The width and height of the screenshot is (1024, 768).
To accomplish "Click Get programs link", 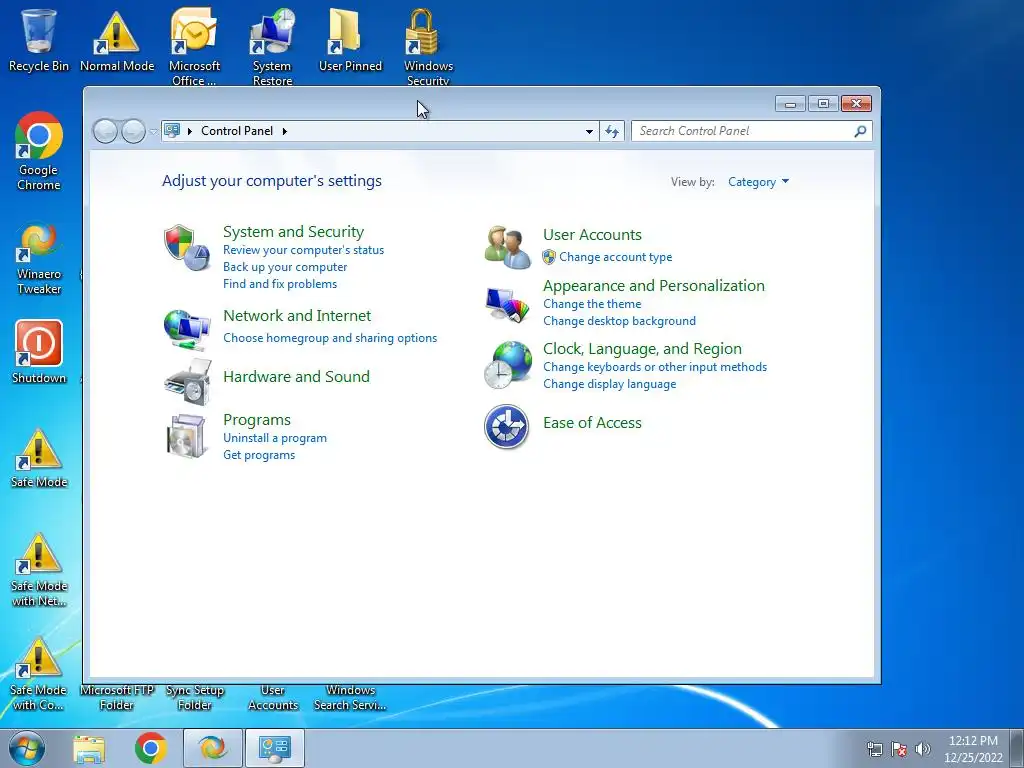I will click(x=259, y=455).
